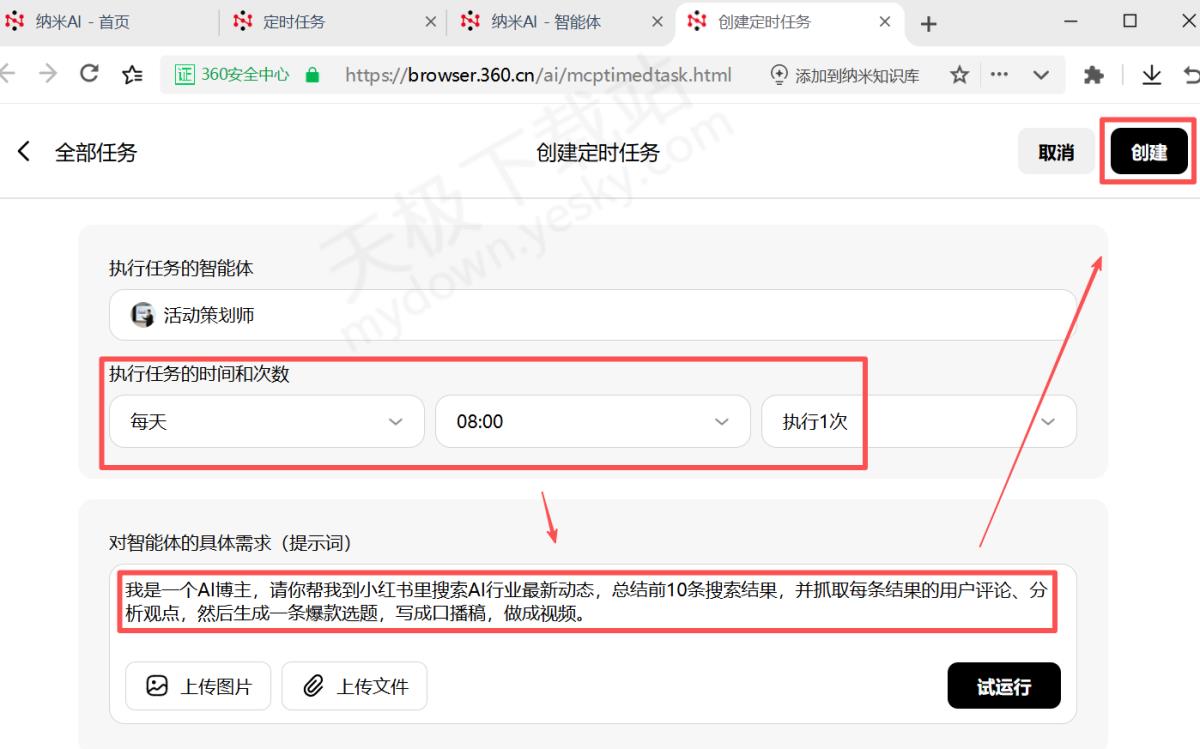Click the favorites star list icon

[x=132, y=74]
